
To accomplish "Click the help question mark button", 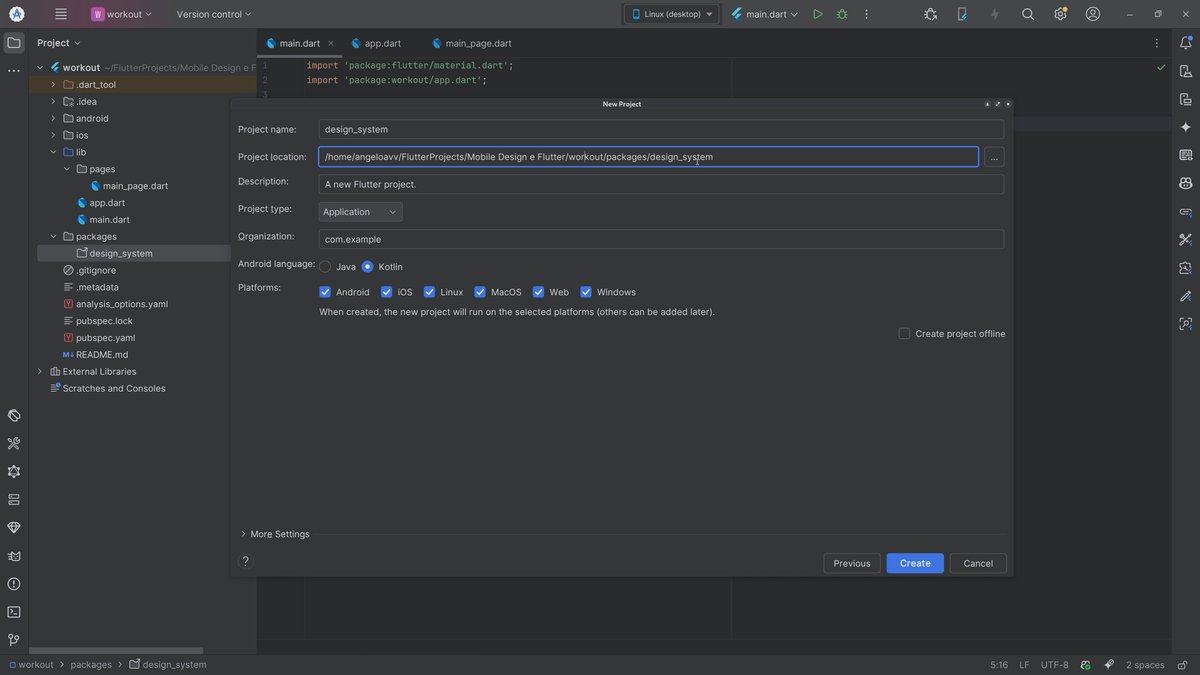I will pos(245,562).
